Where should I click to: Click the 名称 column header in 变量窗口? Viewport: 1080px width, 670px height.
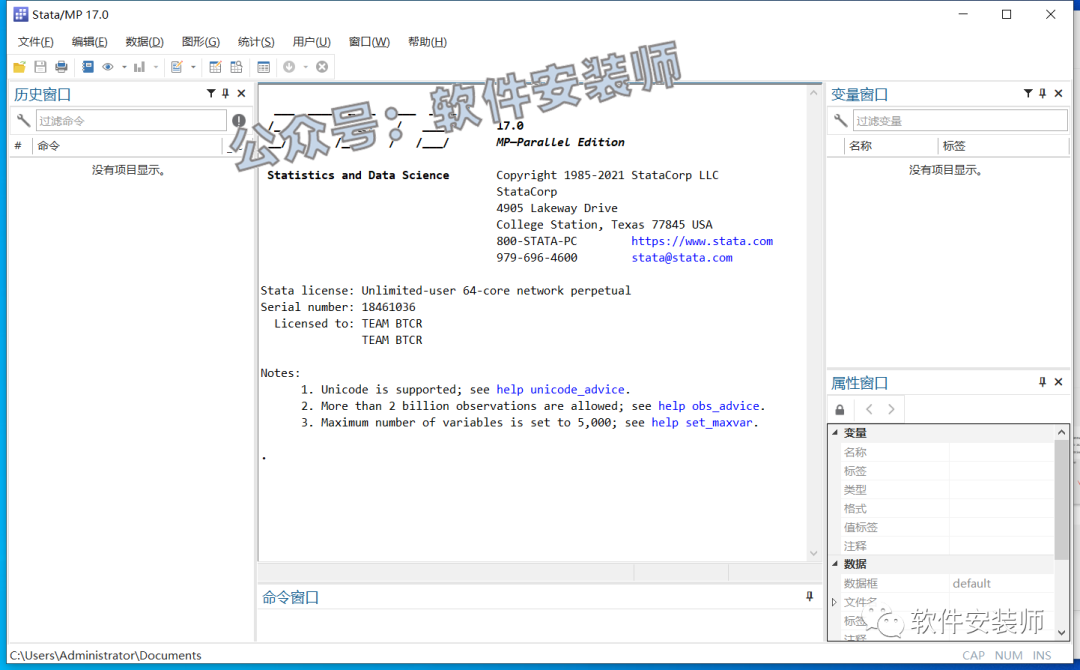coord(890,146)
